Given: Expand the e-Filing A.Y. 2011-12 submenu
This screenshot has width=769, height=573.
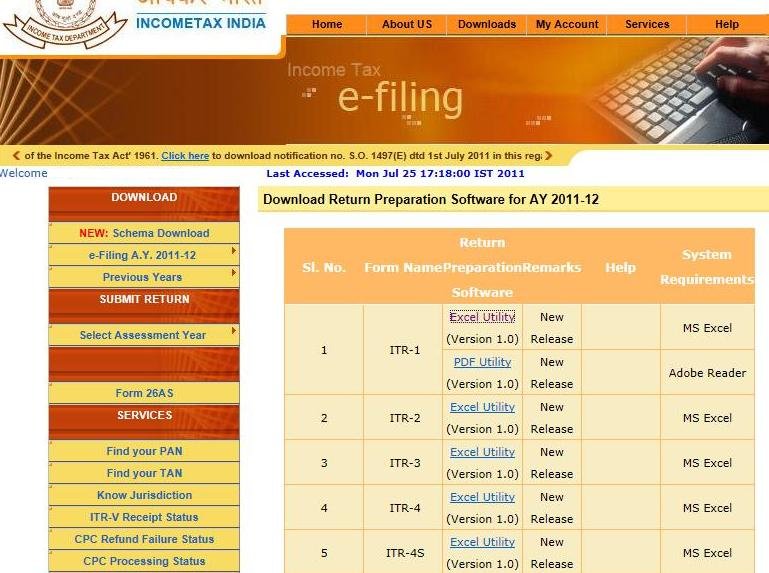Looking at the screenshot, I should pos(144,255).
